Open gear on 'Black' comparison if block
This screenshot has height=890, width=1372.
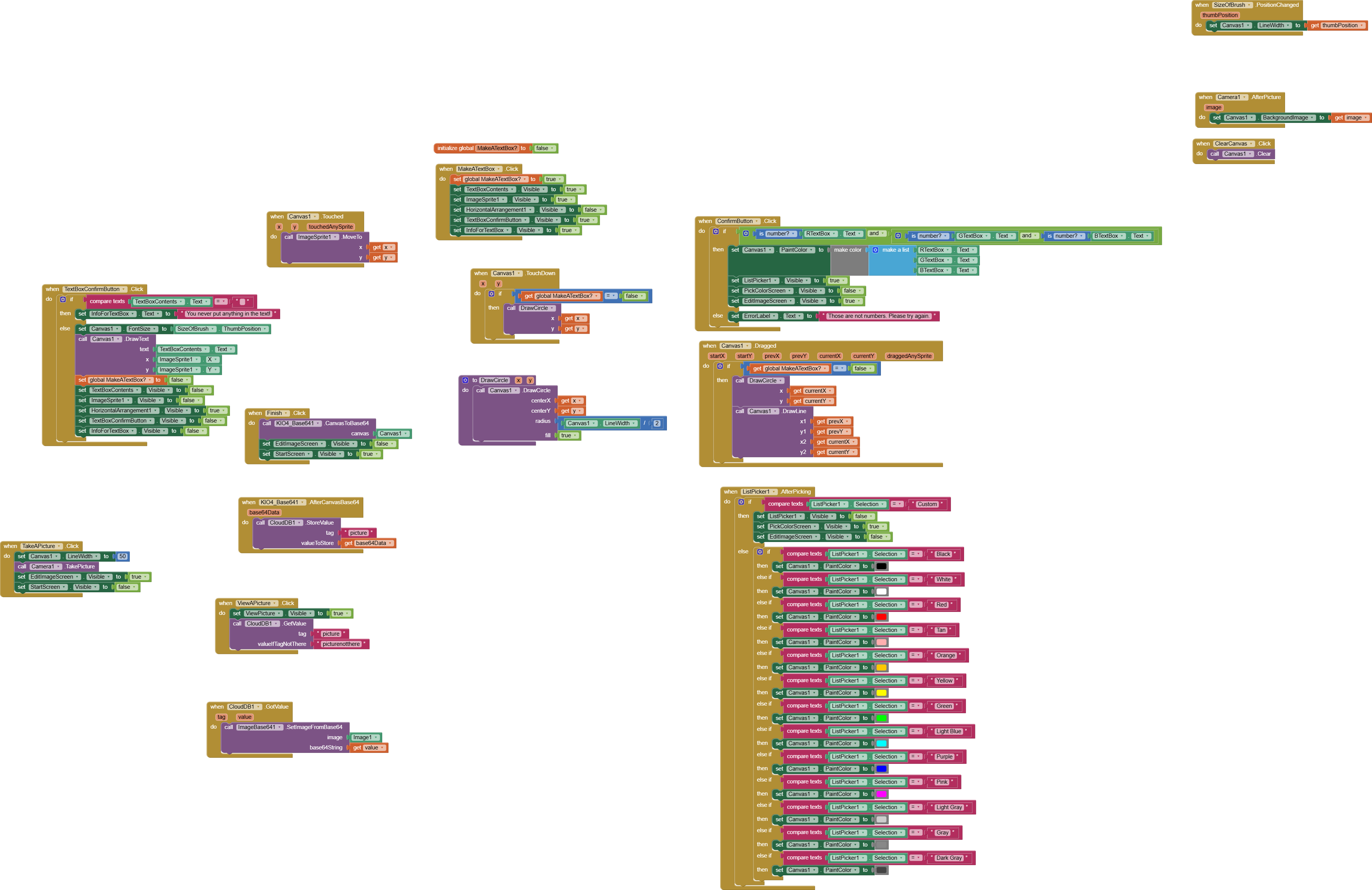tap(760, 552)
